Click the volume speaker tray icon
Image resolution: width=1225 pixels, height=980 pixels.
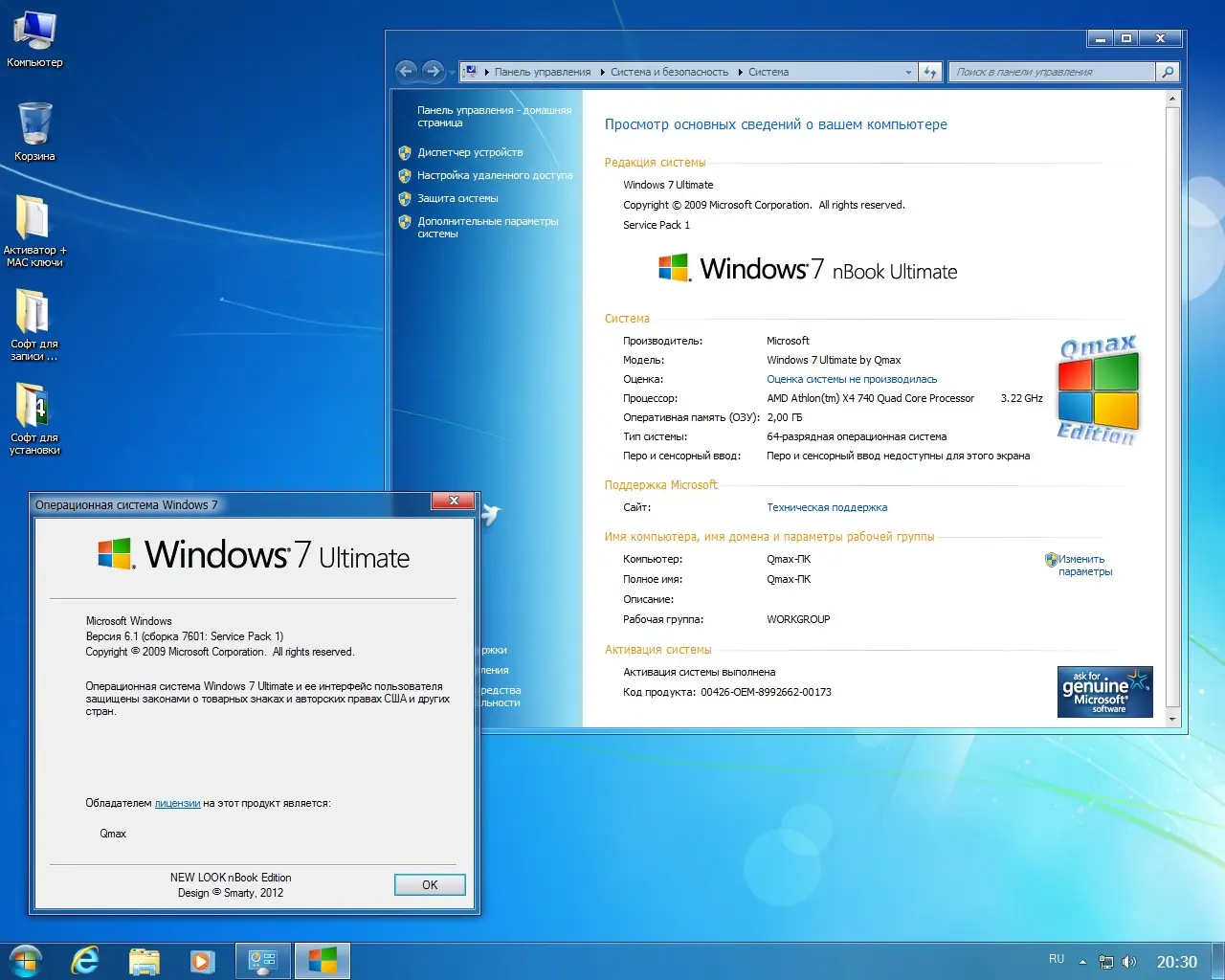1129,962
